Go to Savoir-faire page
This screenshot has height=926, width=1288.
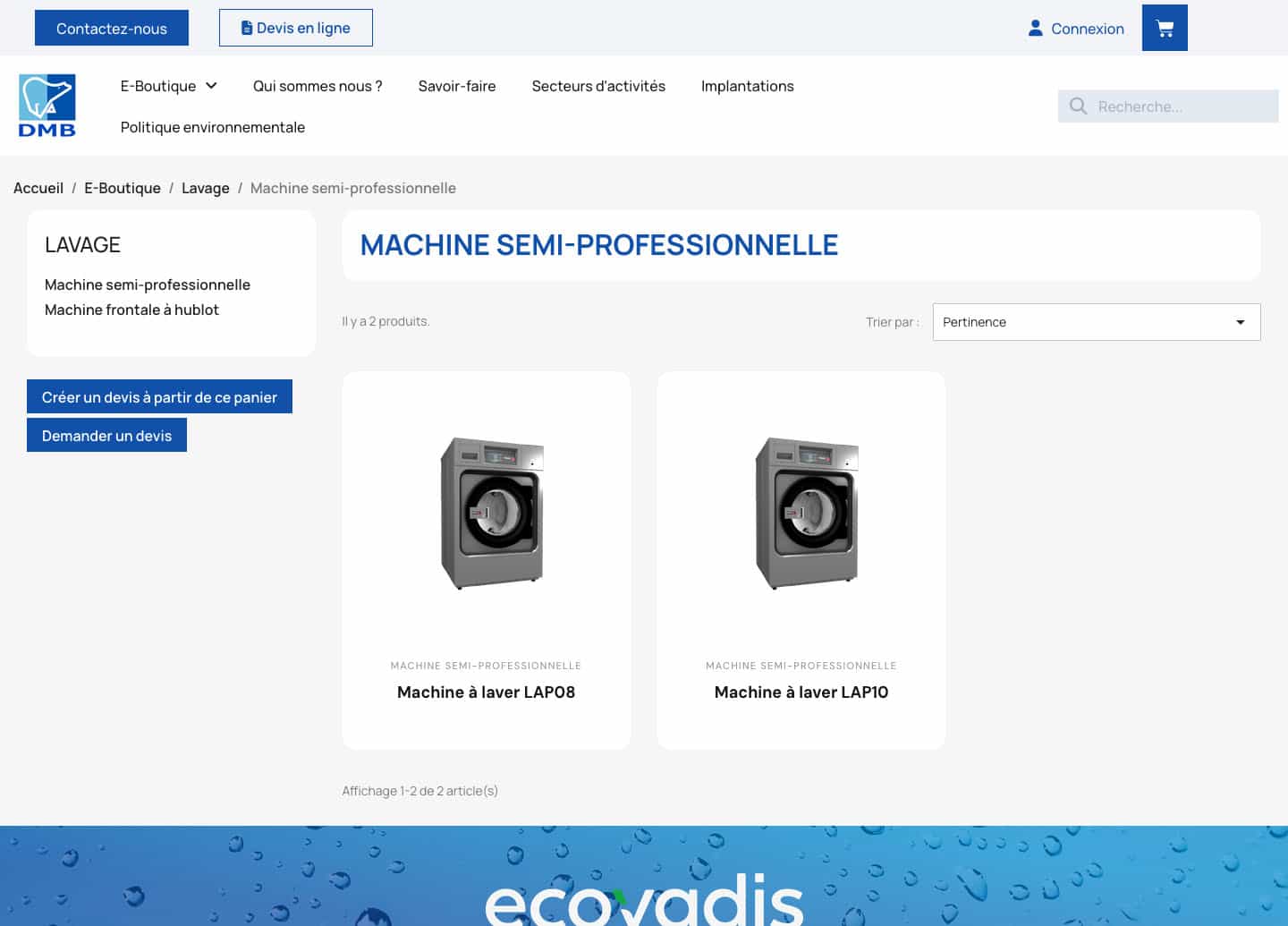click(x=457, y=86)
